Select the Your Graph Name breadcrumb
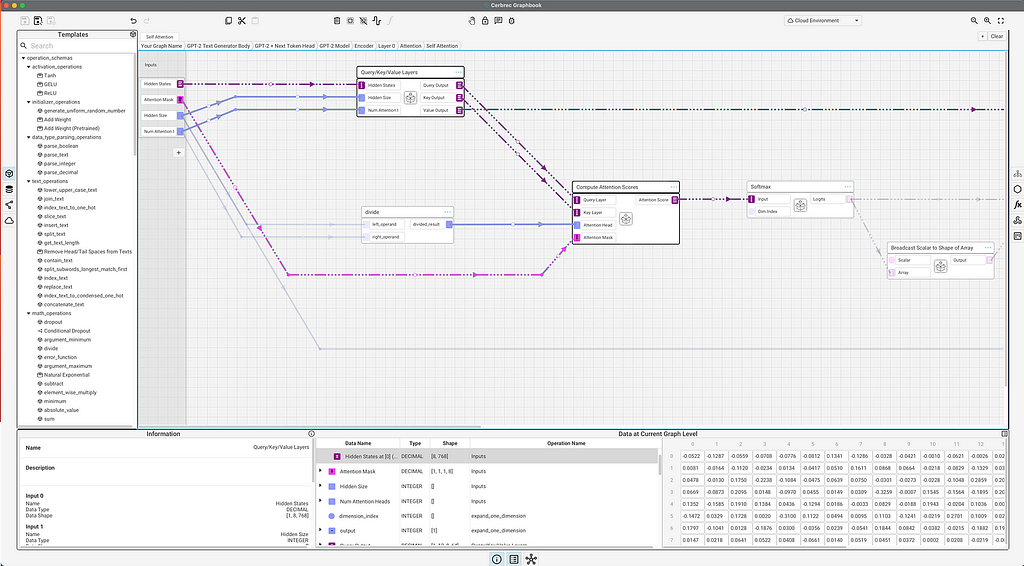This screenshot has height=566, width=1024. pyautogui.click(x=161, y=46)
